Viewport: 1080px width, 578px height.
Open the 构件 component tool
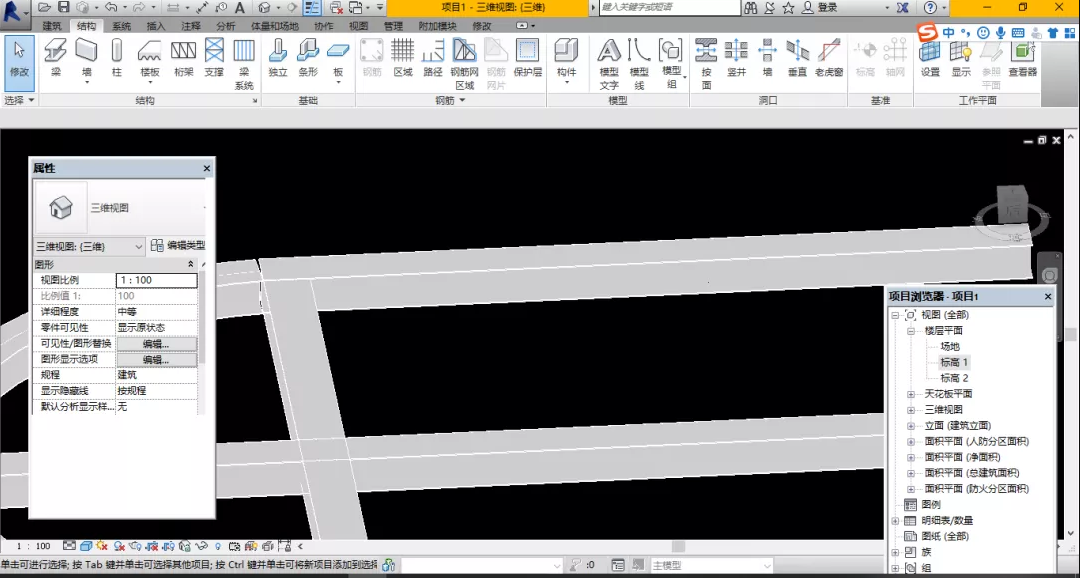pos(566,61)
